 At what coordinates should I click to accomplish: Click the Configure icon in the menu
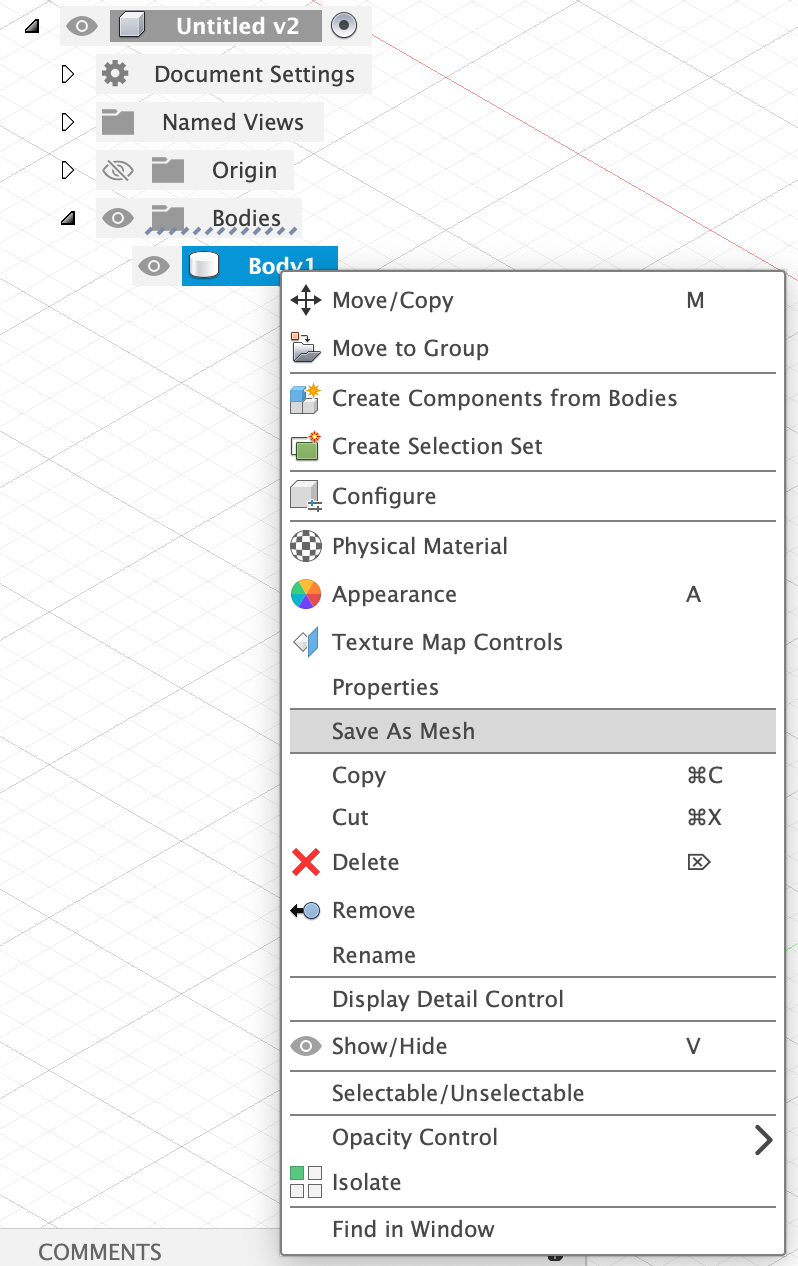point(306,495)
